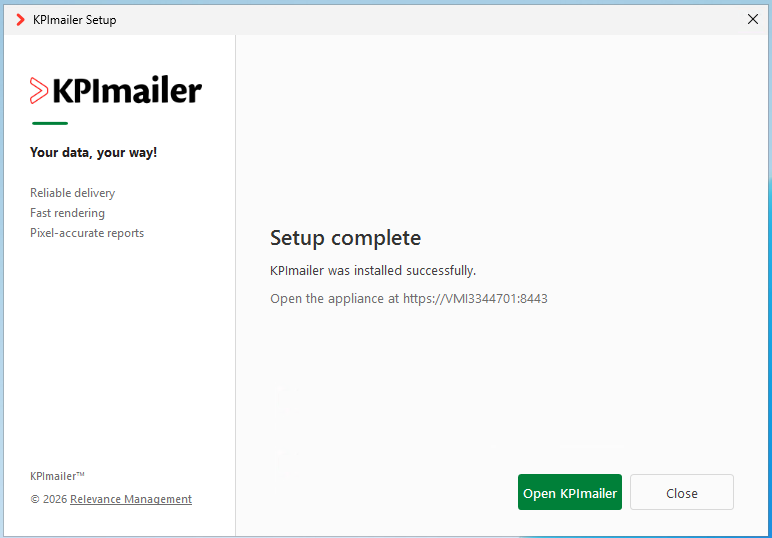772x538 pixels.
Task: Click 'Pixel-accurate reports' text
Action: (x=87, y=233)
